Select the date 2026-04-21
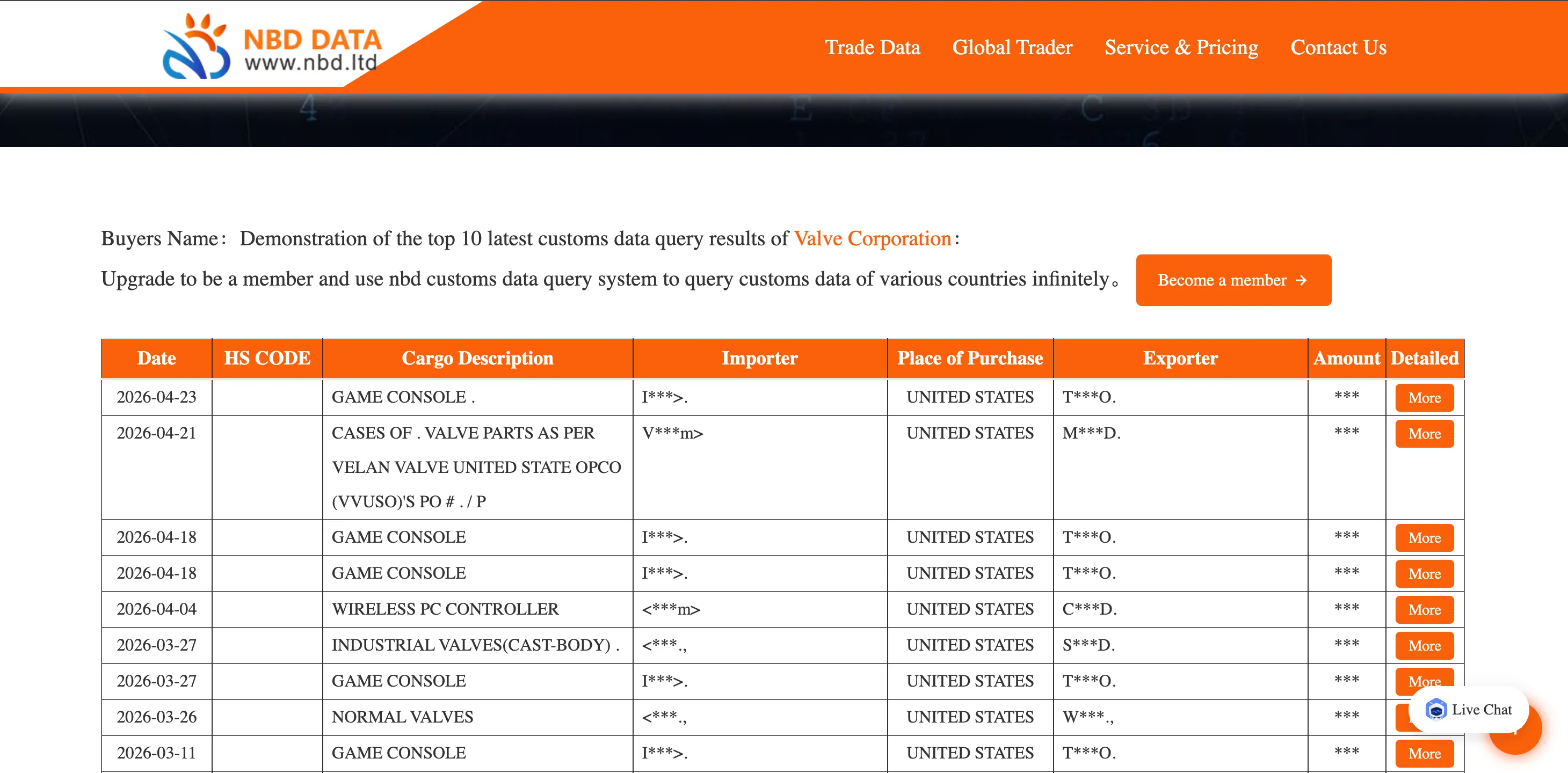The width and height of the screenshot is (1568, 773). click(x=156, y=433)
